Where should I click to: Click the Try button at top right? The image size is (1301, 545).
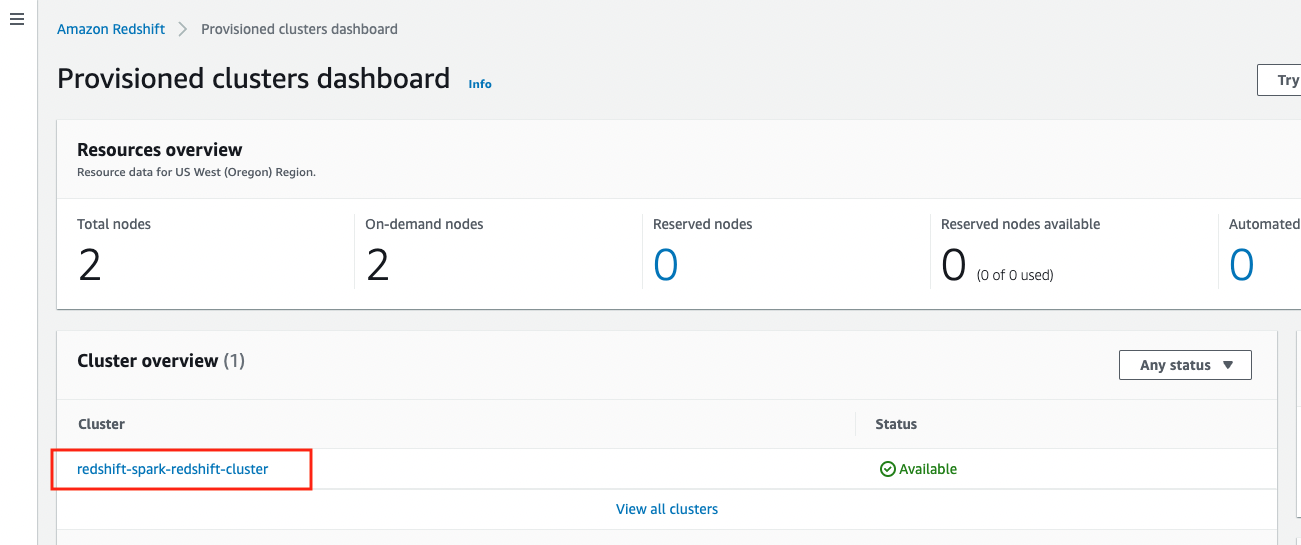(x=1279, y=80)
